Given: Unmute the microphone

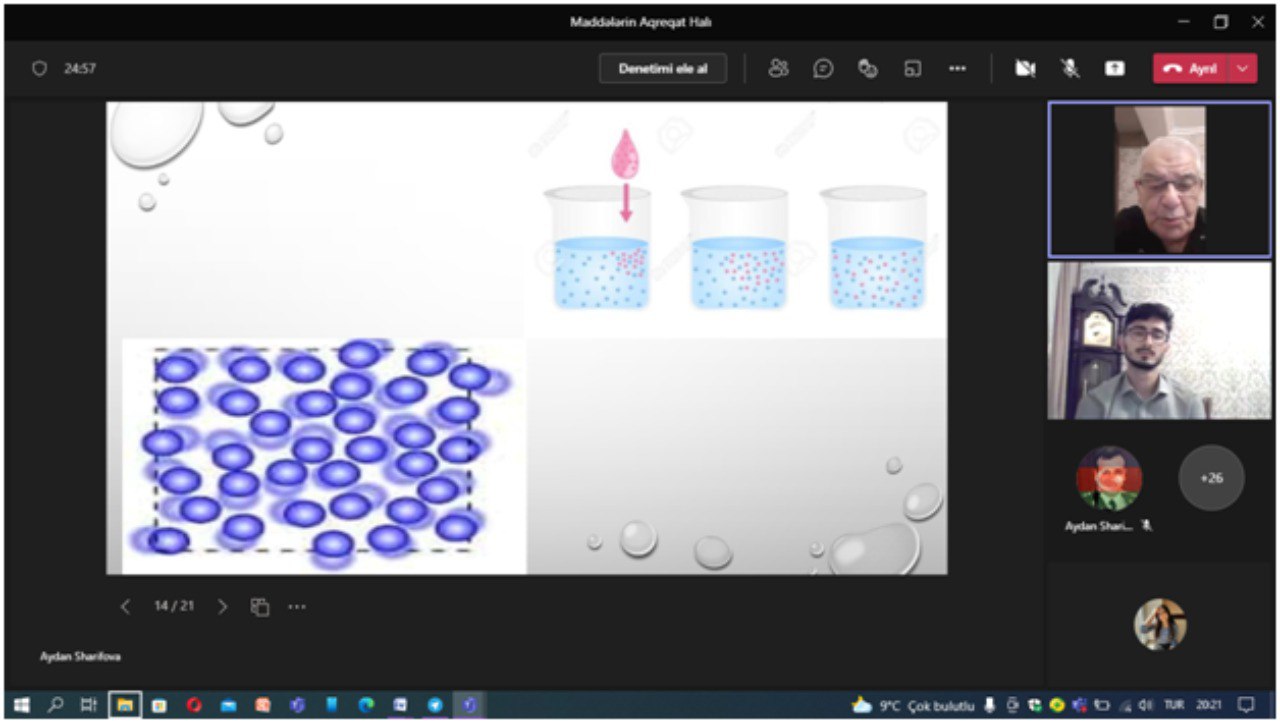Looking at the screenshot, I should (1070, 68).
